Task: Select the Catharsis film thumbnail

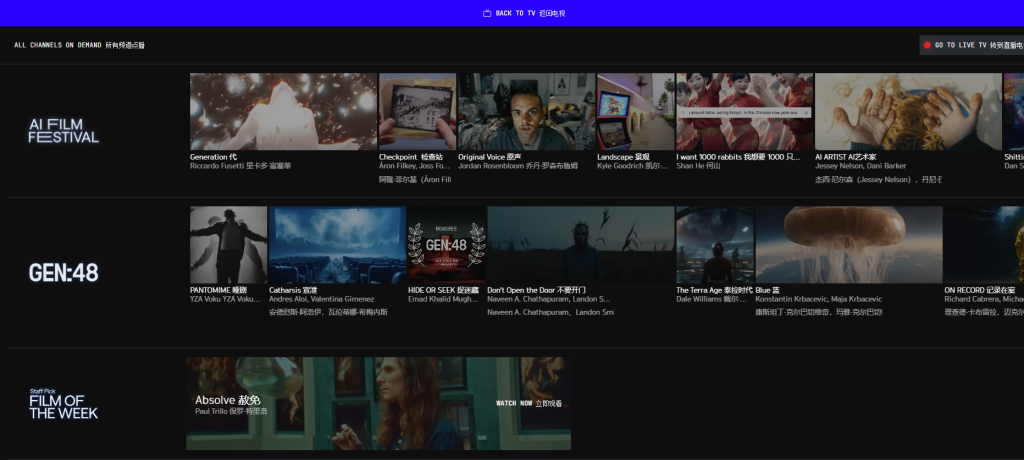Action: click(337, 245)
